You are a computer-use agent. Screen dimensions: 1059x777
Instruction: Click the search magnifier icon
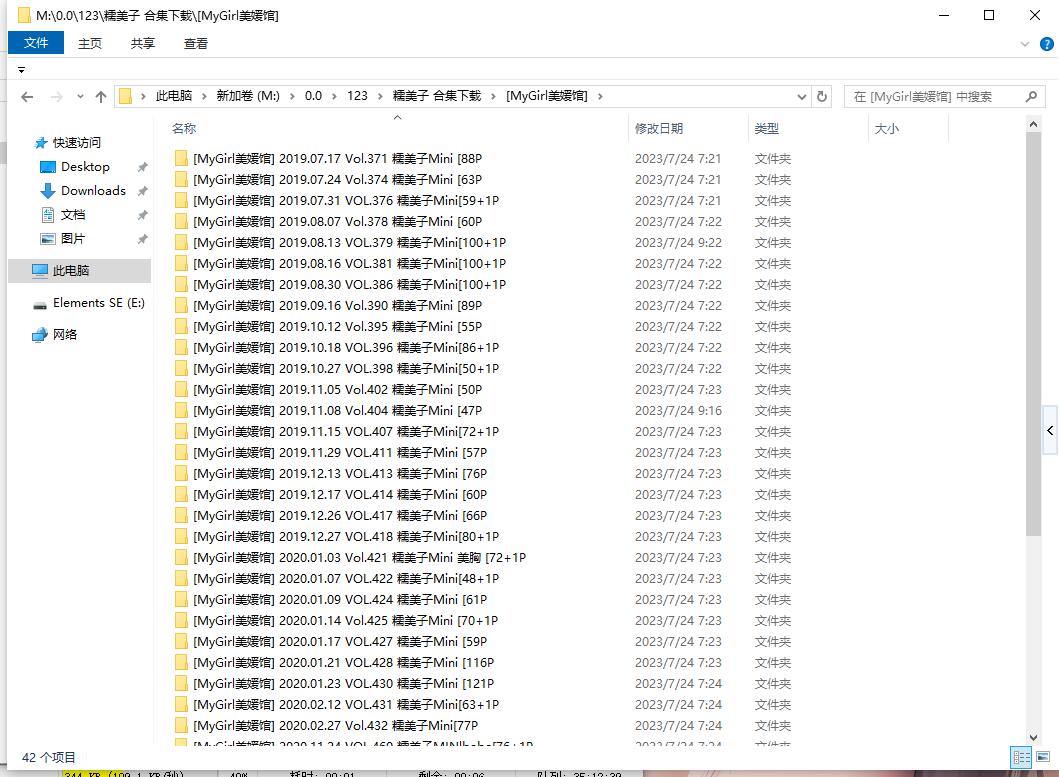click(x=1031, y=97)
